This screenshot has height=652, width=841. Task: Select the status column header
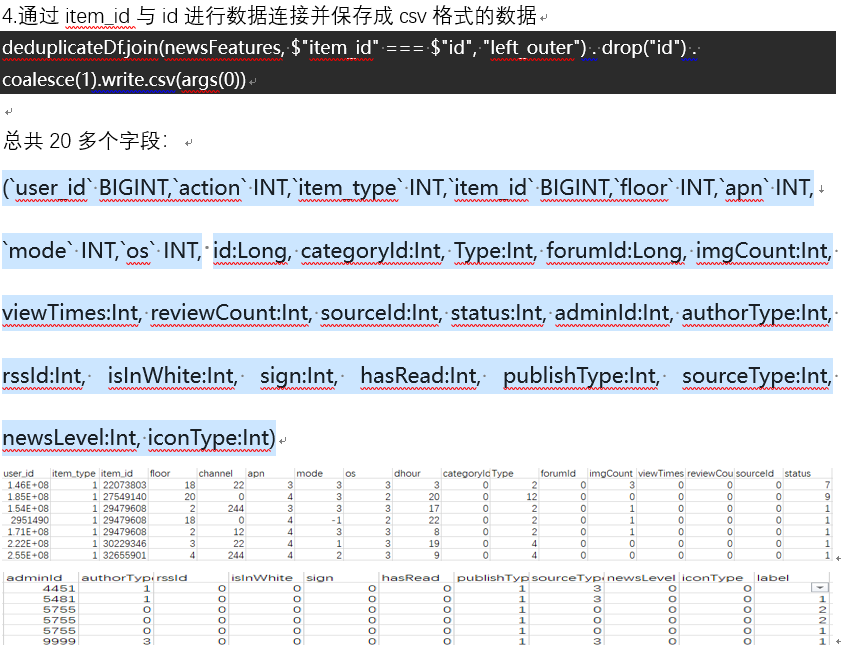click(798, 473)
